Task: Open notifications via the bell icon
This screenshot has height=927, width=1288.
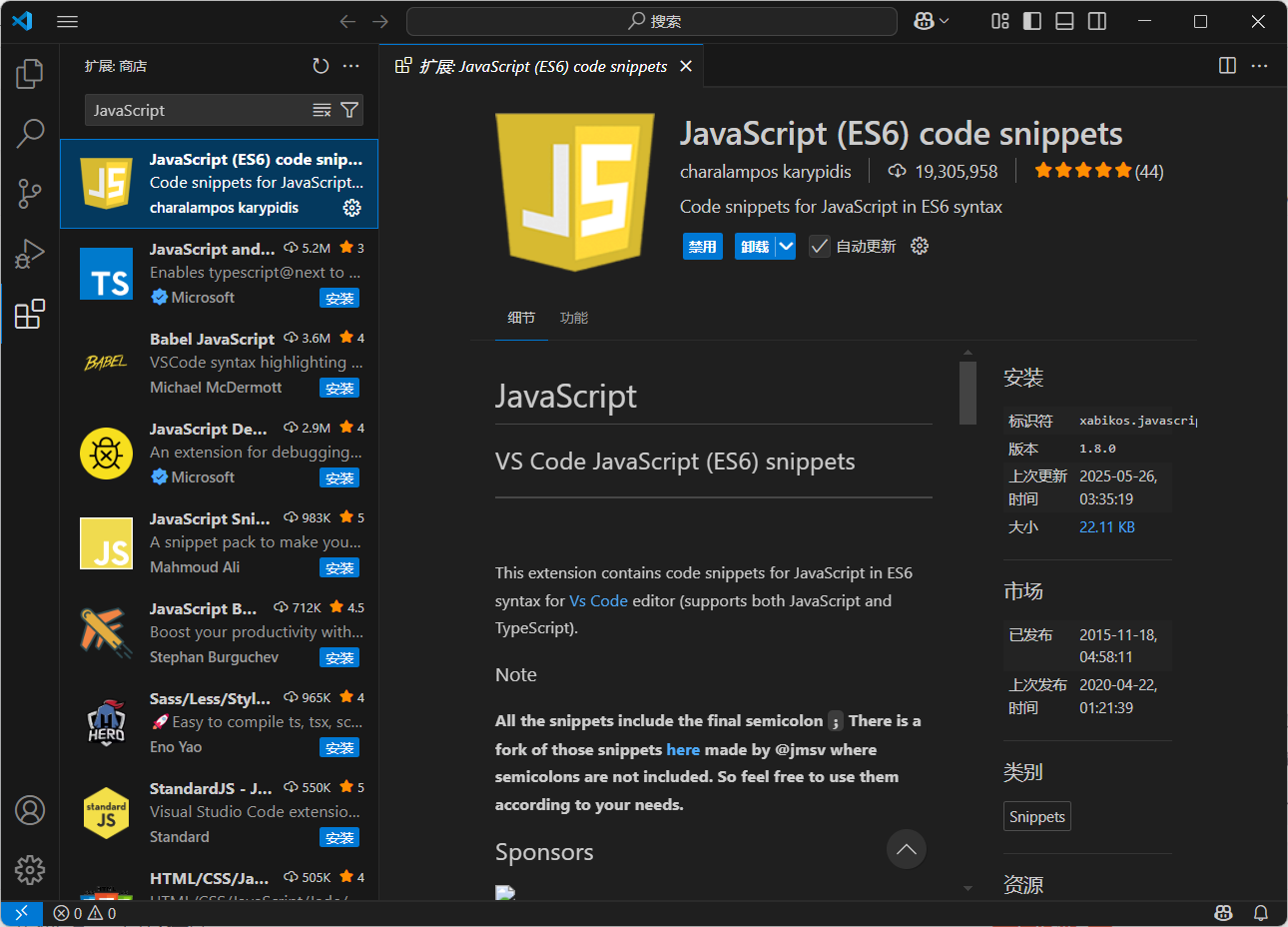Action: (x=1259, y=913)
